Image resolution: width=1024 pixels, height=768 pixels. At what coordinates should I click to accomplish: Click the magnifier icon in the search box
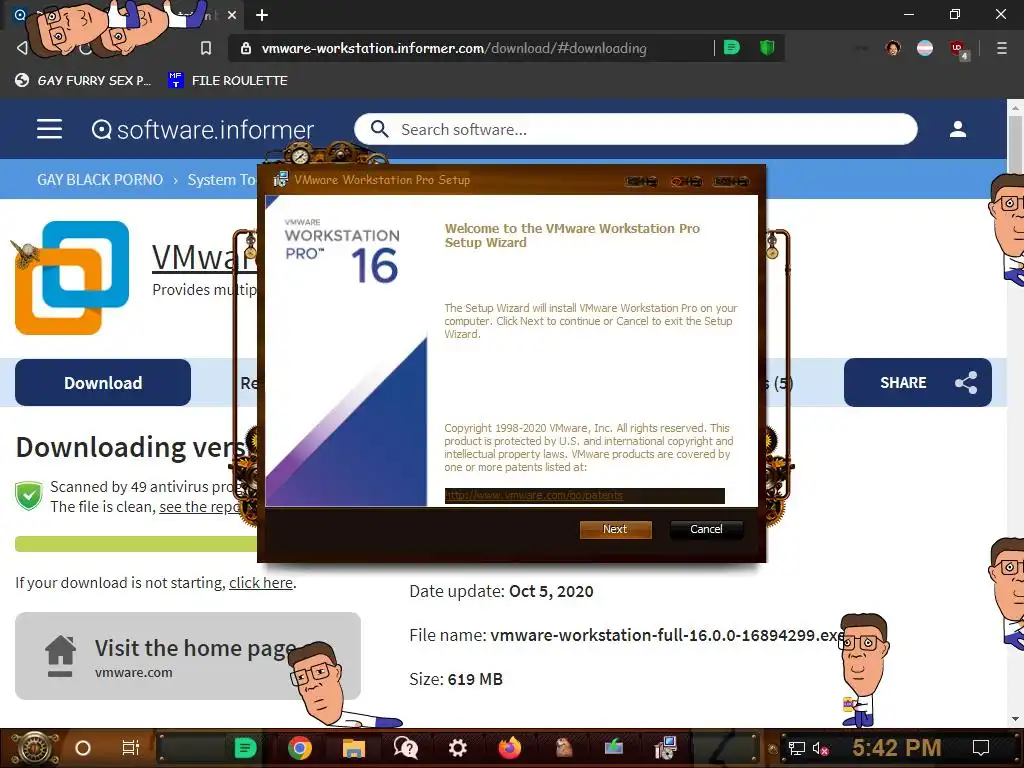[379, 129]
